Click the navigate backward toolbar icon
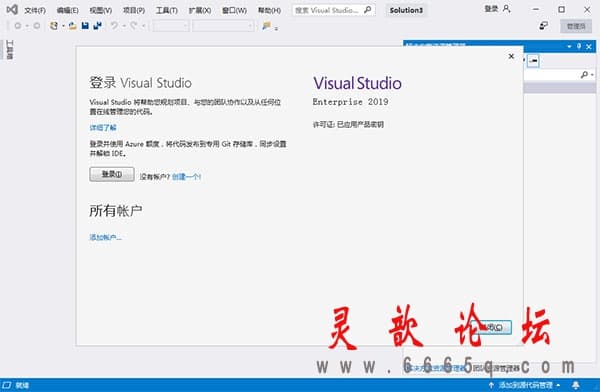Viewport: 600px width, 392px height. [18, 26]
